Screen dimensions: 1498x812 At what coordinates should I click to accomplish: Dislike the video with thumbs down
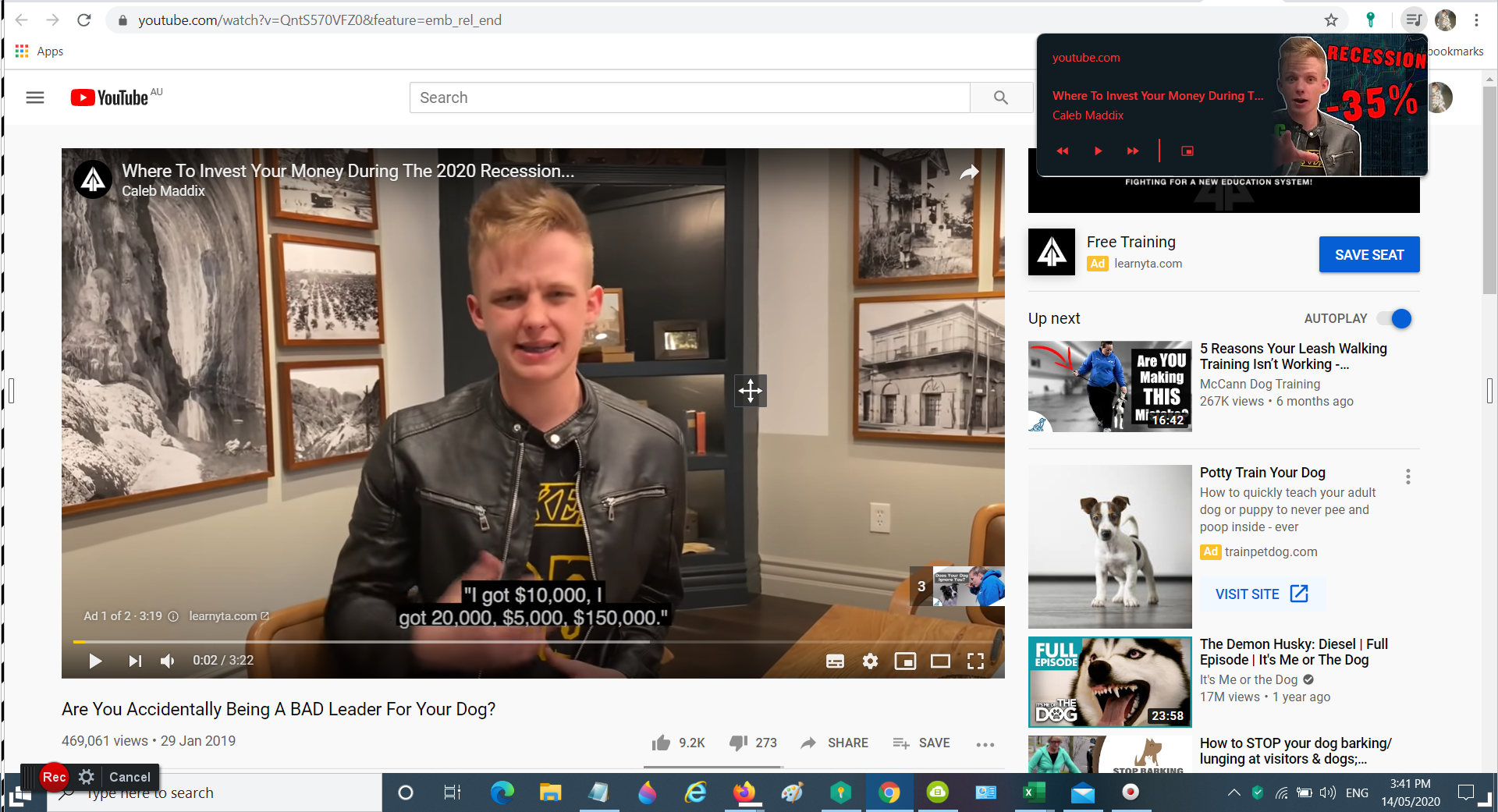click(753, 743)
